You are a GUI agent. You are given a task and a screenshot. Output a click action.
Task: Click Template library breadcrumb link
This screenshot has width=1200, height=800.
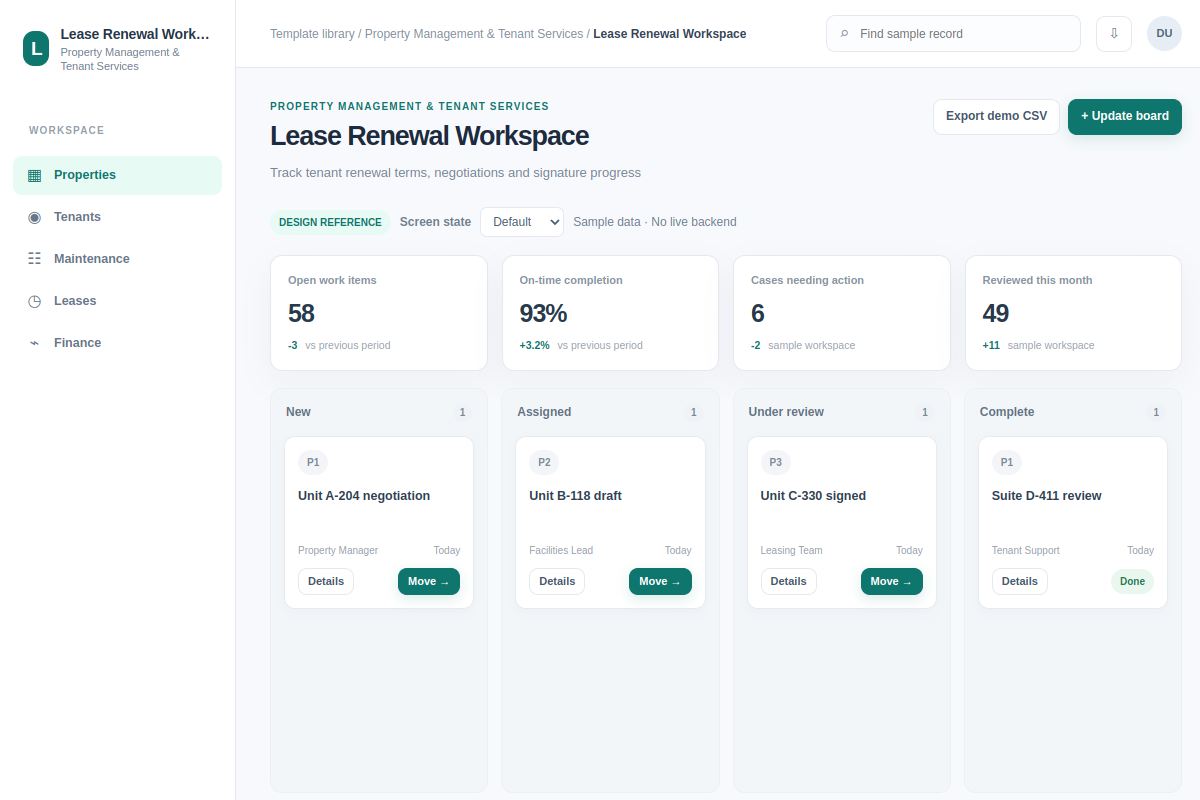tap(312, 34)
